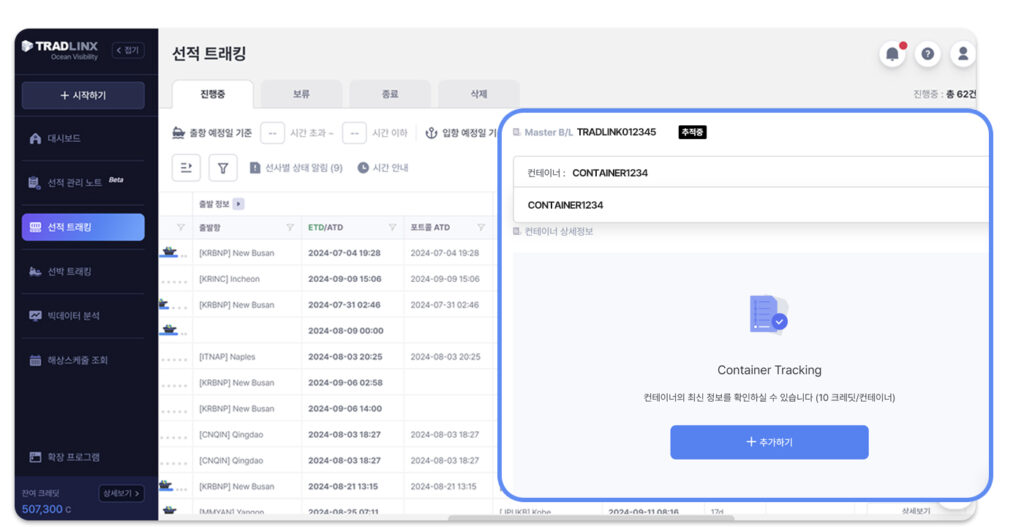Open filter on ETD/ATD column header
Viewport: 1024px width, 527px height.
392,227
